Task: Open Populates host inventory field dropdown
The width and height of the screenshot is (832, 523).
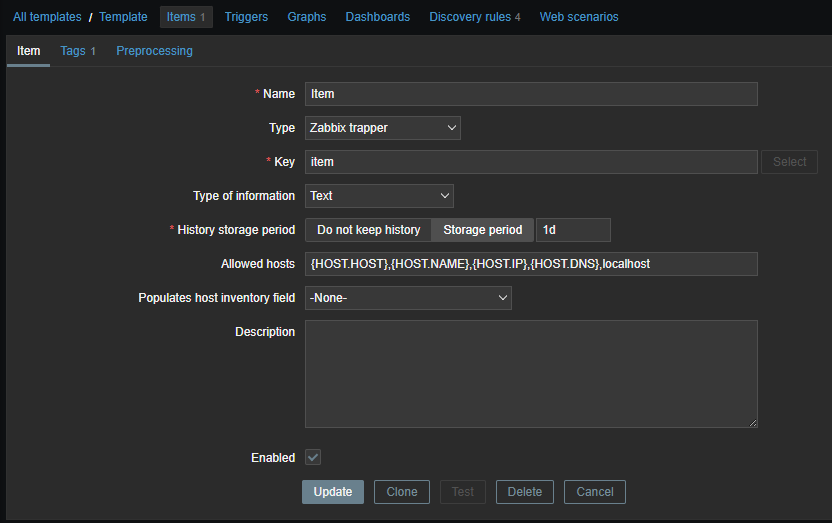Action: pos(408,298)
